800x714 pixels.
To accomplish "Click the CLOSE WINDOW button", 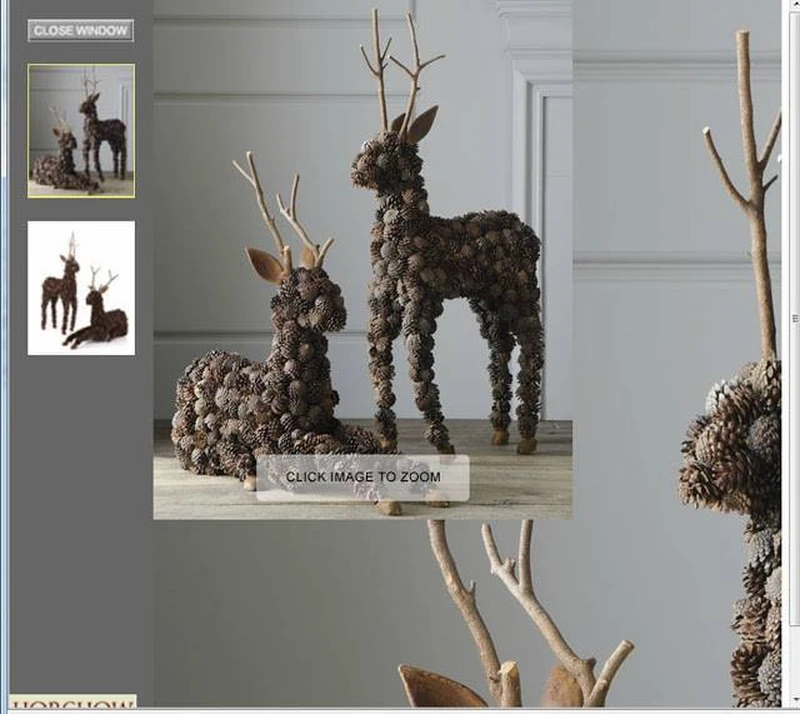I will point(81,31).
